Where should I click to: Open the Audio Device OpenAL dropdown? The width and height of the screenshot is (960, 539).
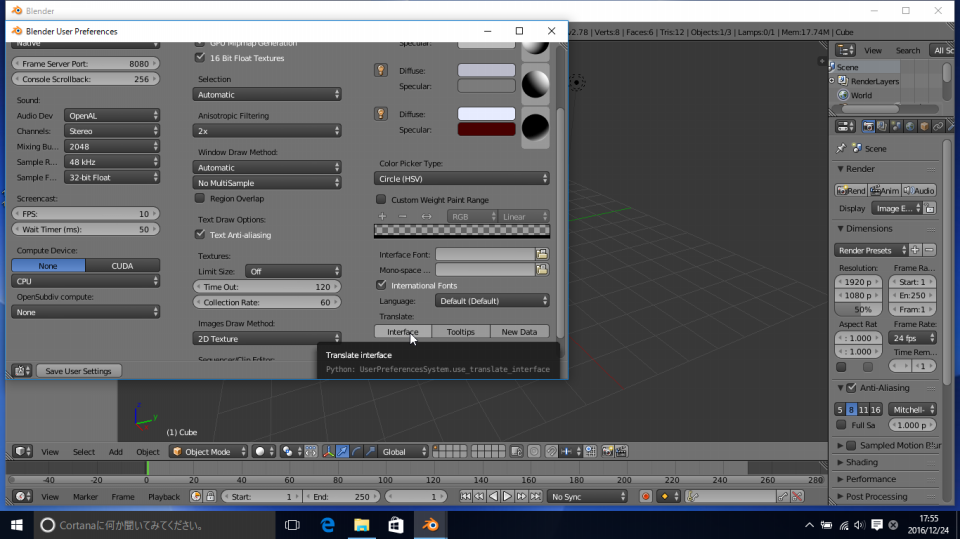coord(112,116)
